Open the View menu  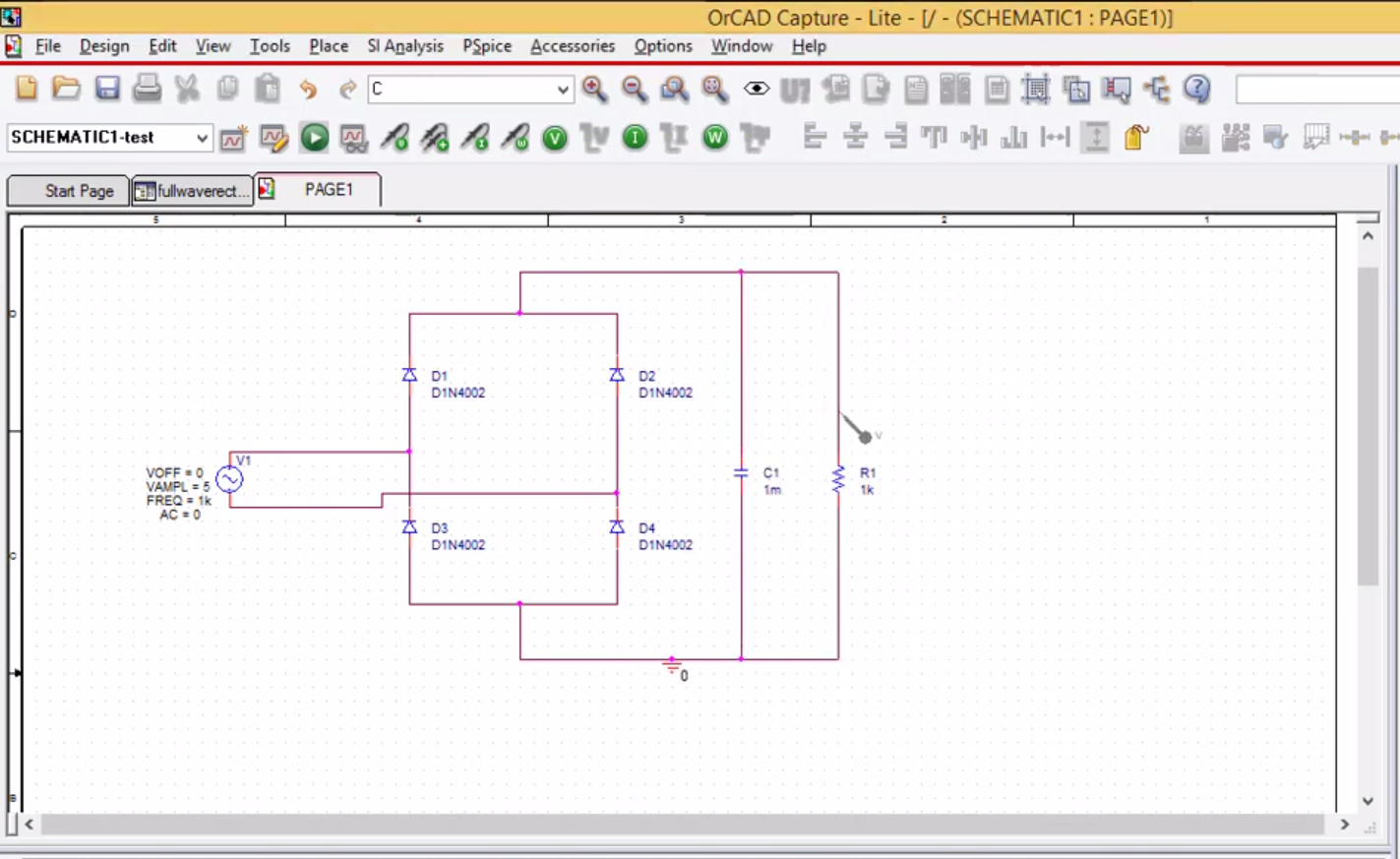click(x=213, y=46)
